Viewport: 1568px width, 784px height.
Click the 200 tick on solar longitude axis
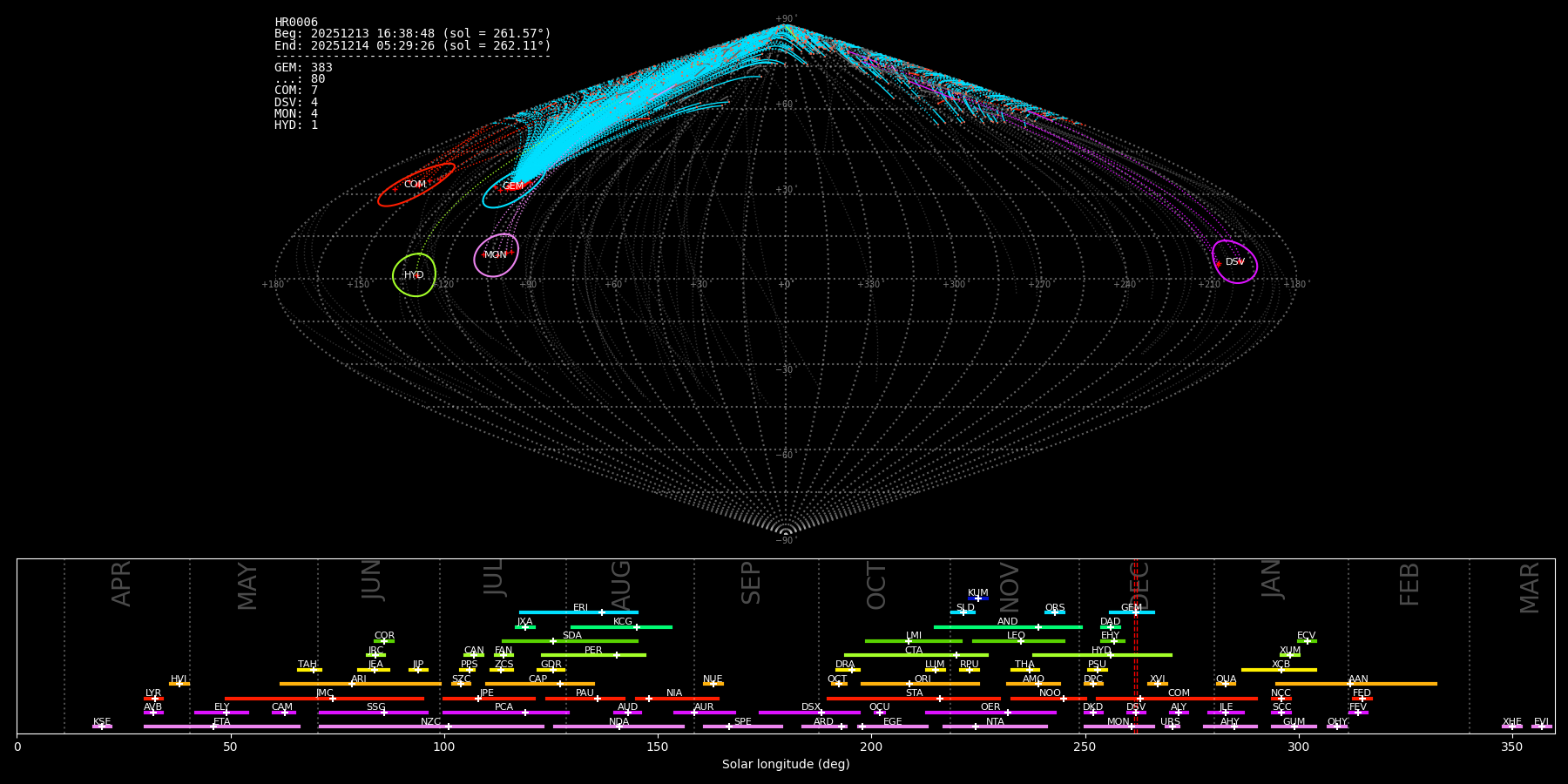871,747
